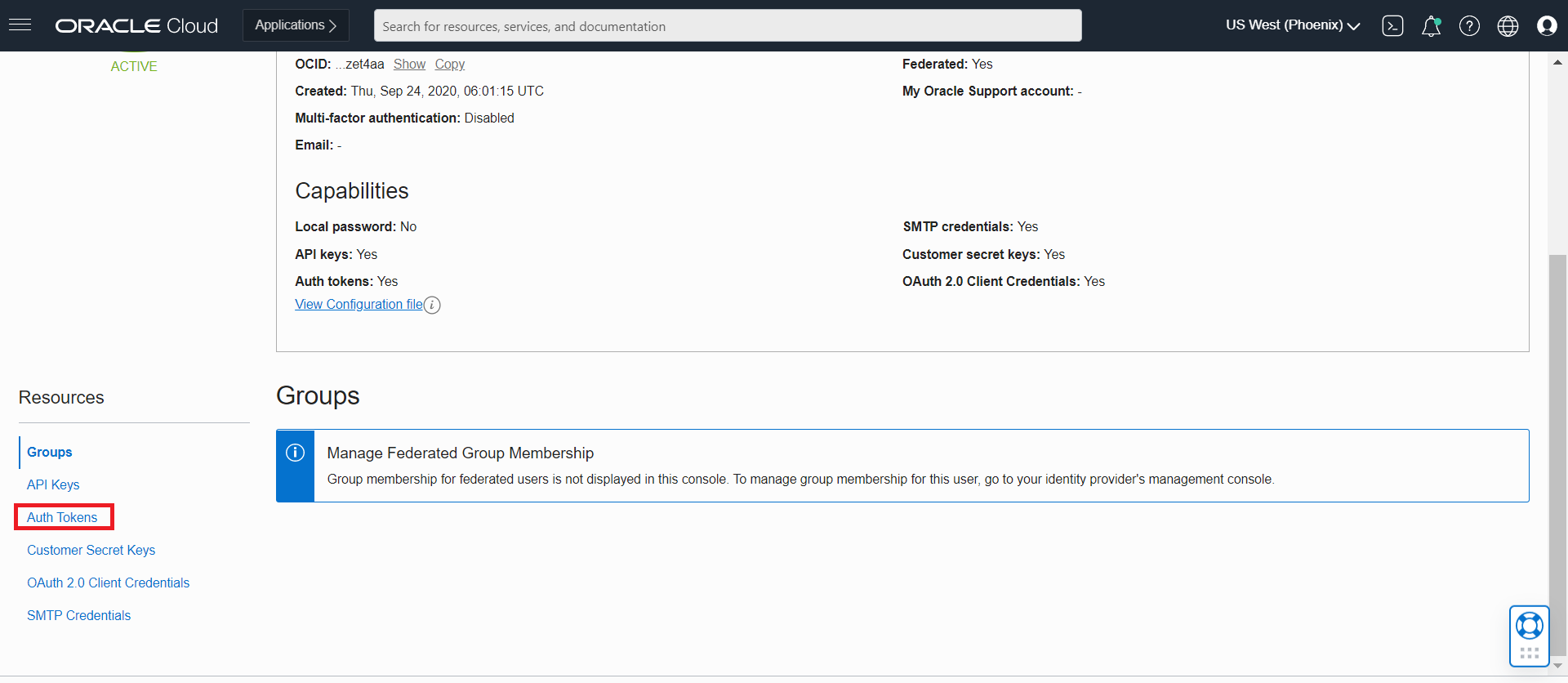Click the Customer secret keys: Yes text
Image resolution: width=1568 pixels, height=683 pixels.
tap(983, 254)
